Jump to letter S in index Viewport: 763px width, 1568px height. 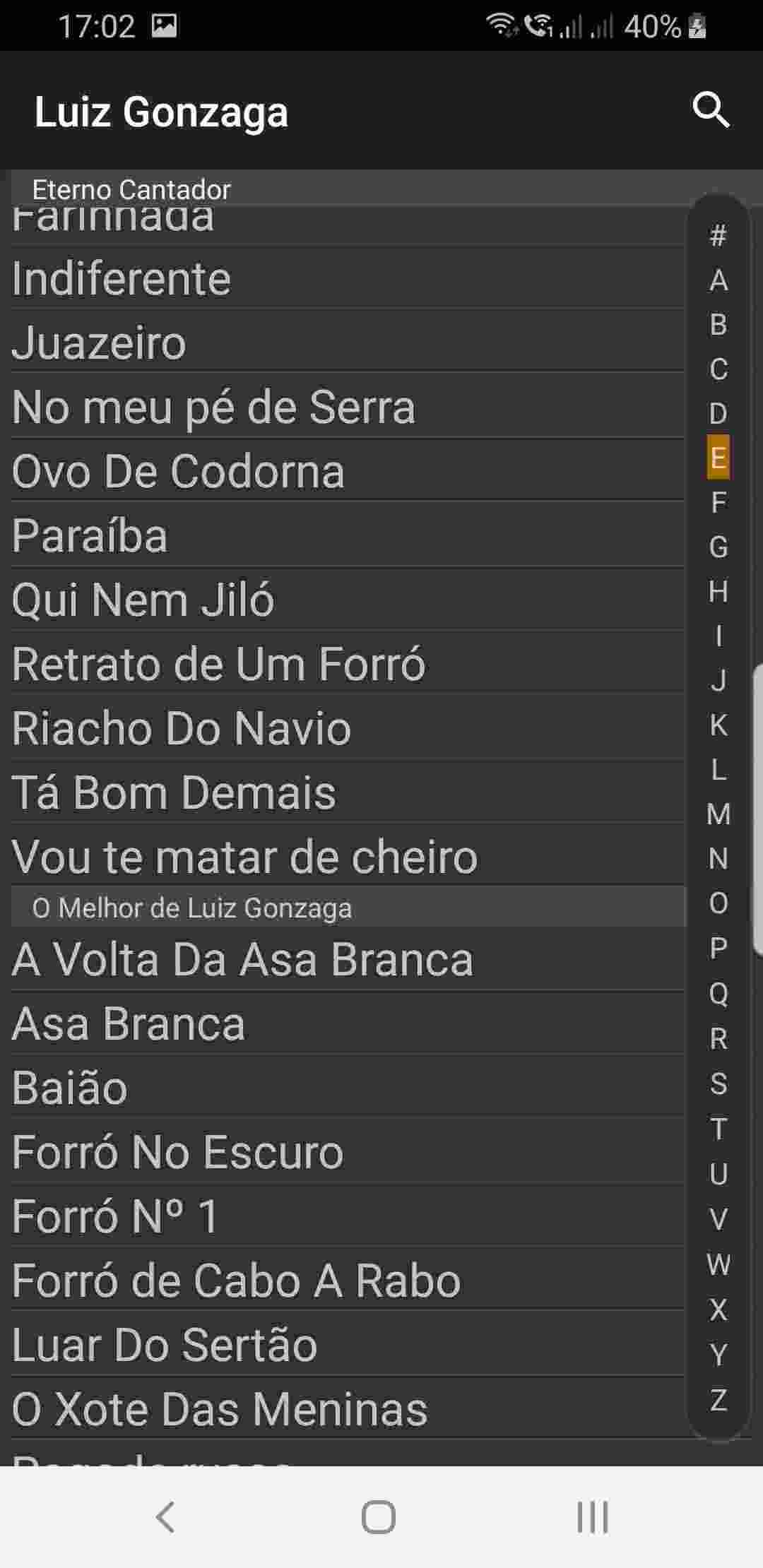[x=718, y=1083]
